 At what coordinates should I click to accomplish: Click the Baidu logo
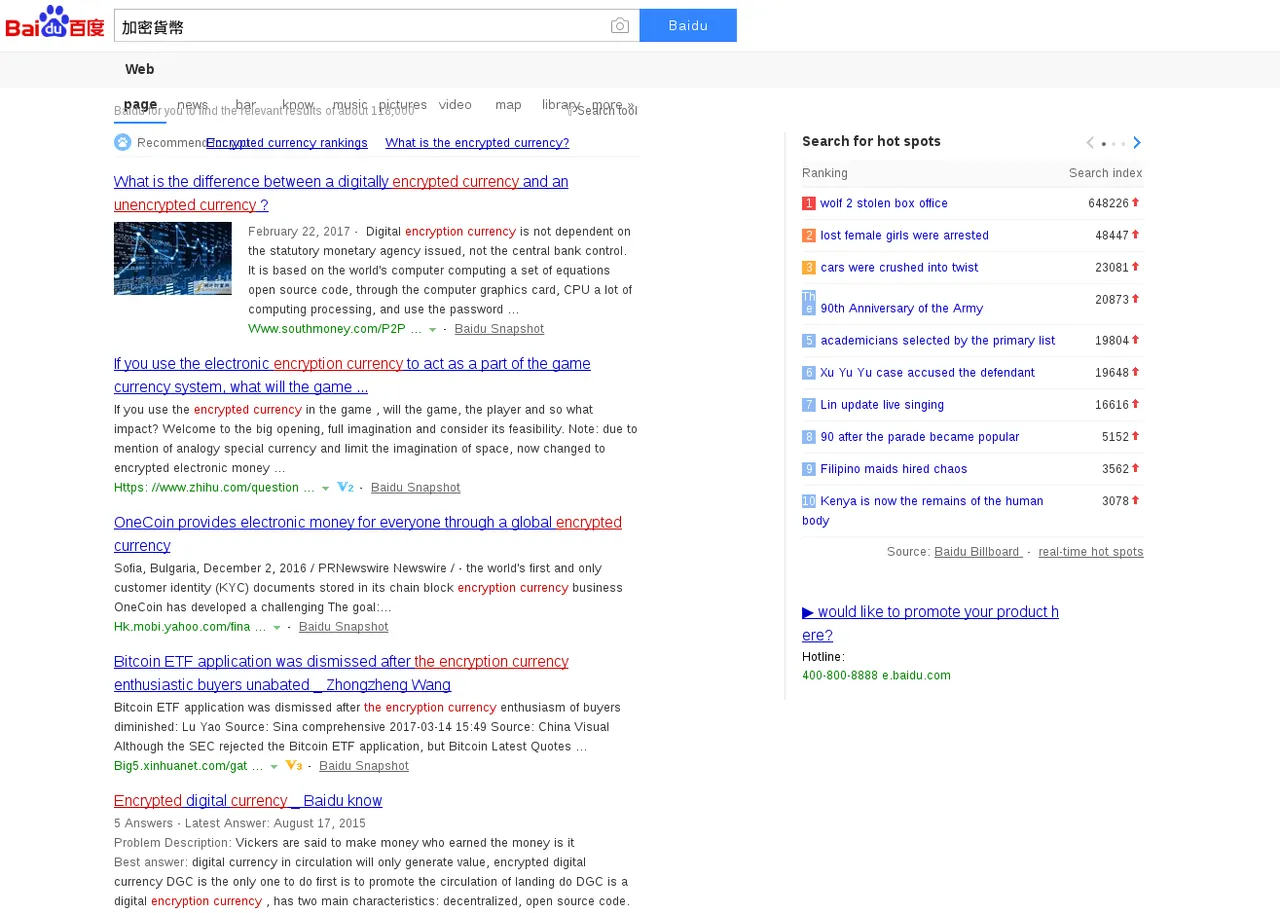[x=55, y=22]
